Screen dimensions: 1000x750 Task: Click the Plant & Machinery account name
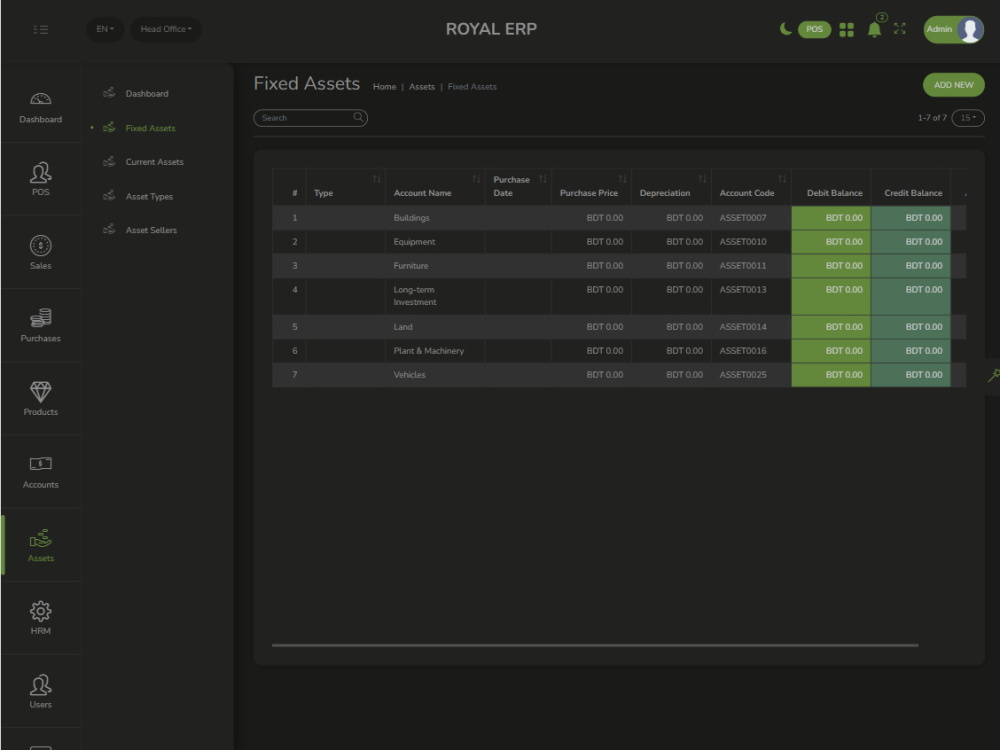(x=429, y=351)
